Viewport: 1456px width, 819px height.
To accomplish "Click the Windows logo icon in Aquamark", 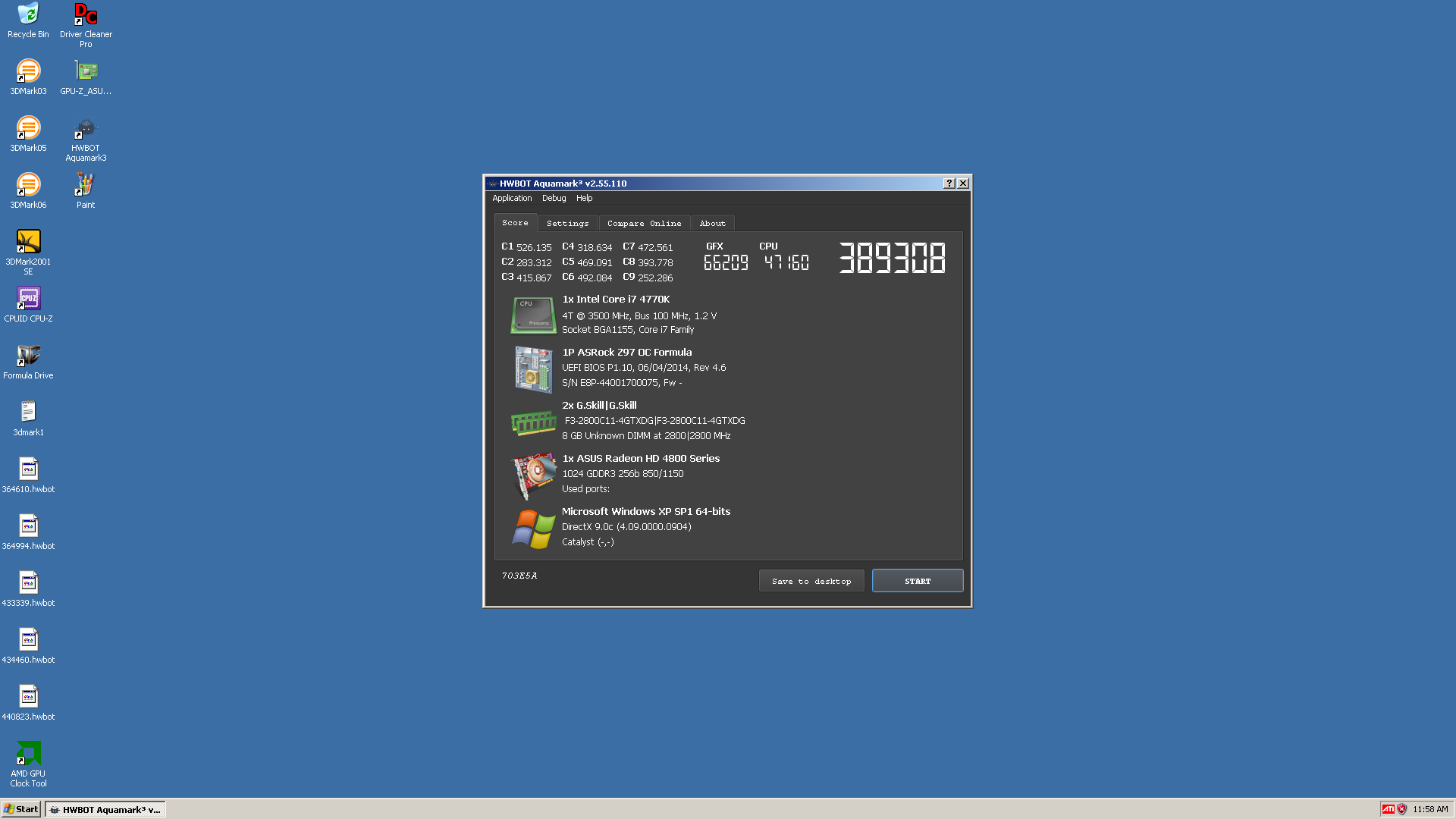I will point(533,529).
